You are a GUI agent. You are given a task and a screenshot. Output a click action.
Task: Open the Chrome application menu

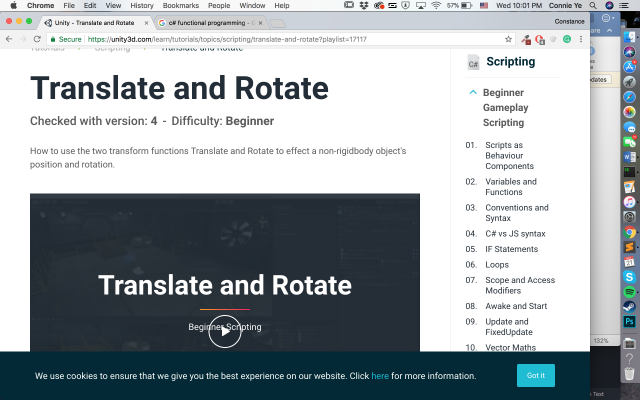[40, 5]
